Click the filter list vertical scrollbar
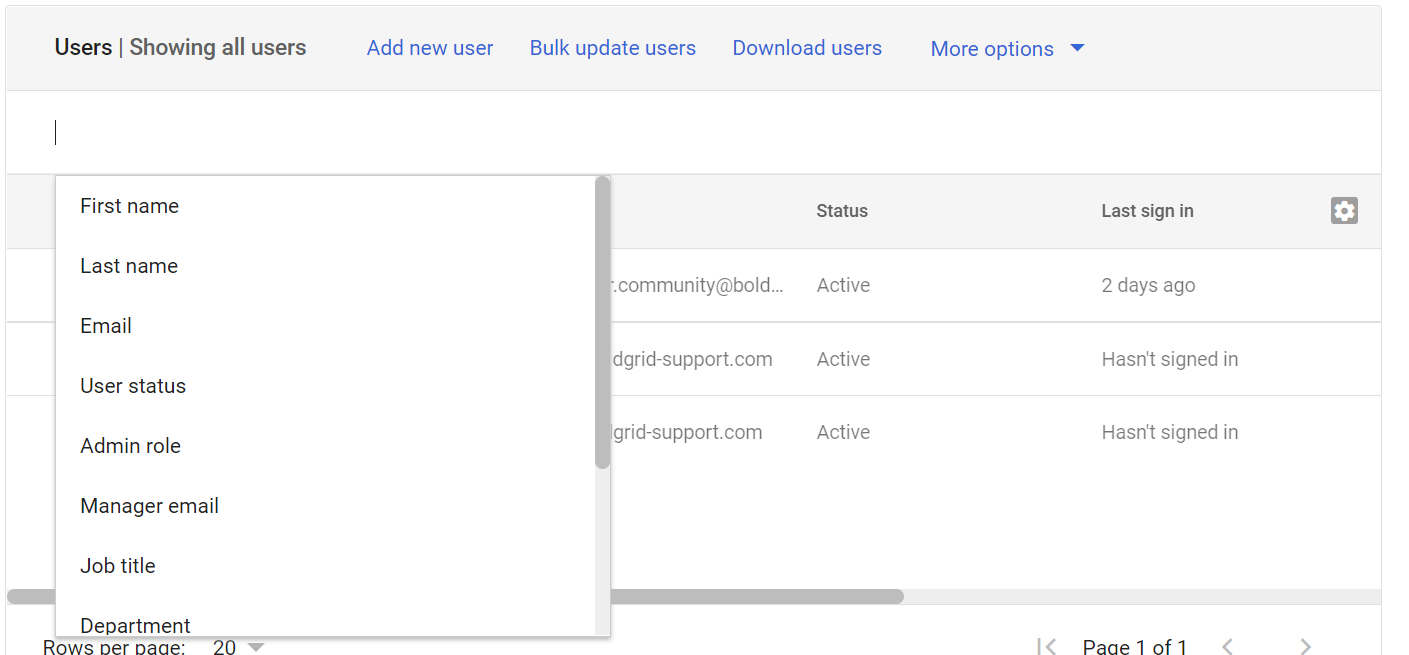The height and width of the screenshot is (655, 1409). click(x=602, y=322)
